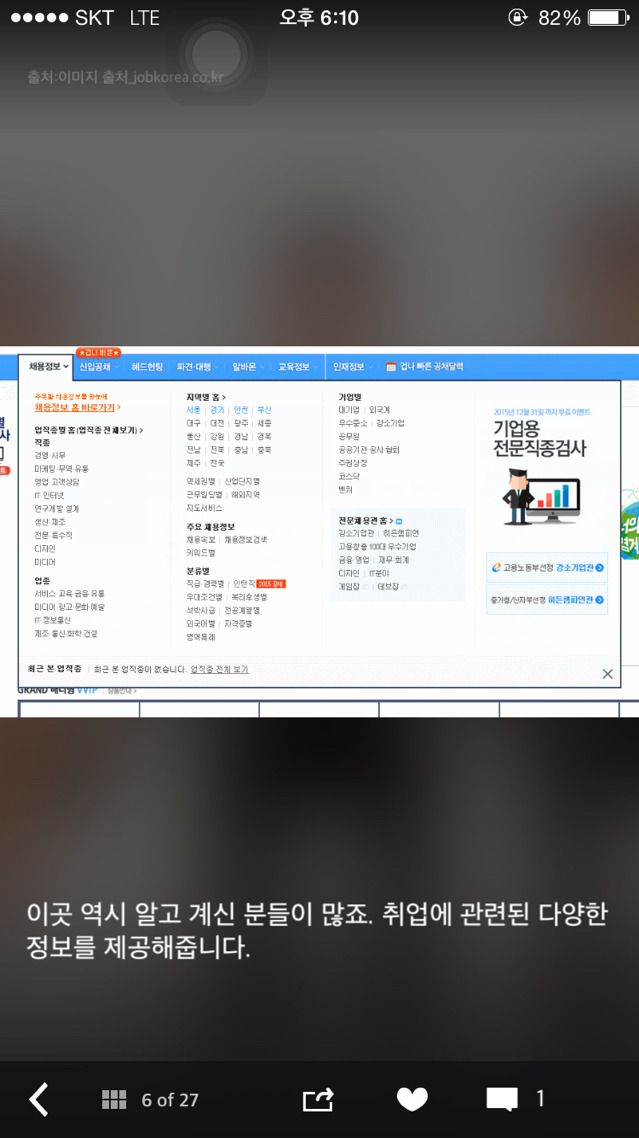Open 벤처 company listings
The height and width of the screenshot is (1138, 639).
coord(345,490)
